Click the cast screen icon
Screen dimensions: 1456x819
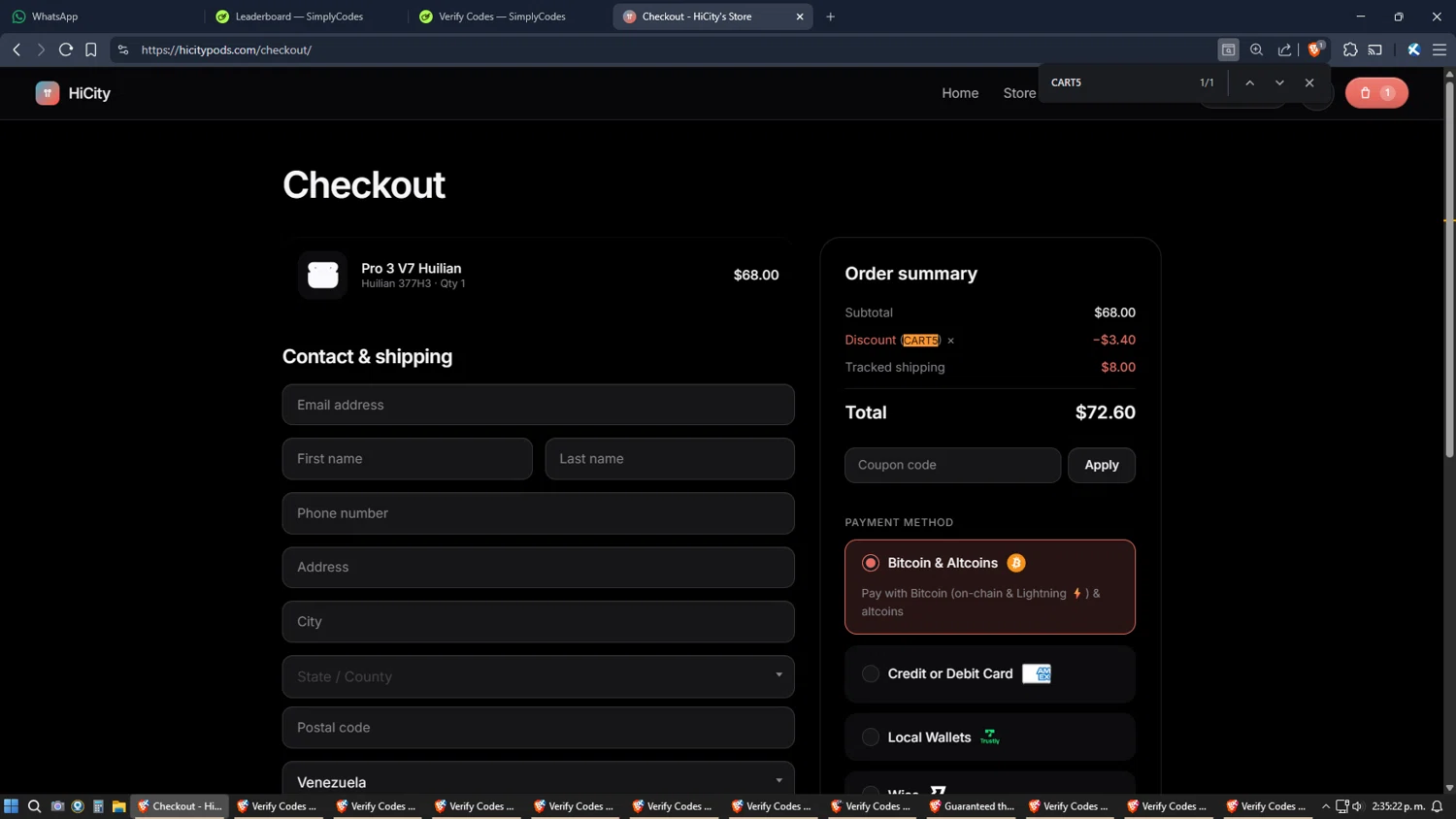1375,49
